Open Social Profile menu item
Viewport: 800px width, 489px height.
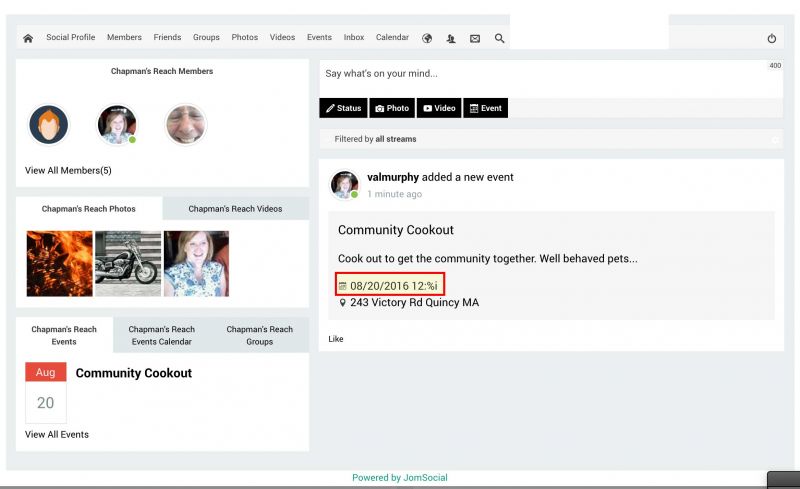pyautogui.click(x=70, y=37)
